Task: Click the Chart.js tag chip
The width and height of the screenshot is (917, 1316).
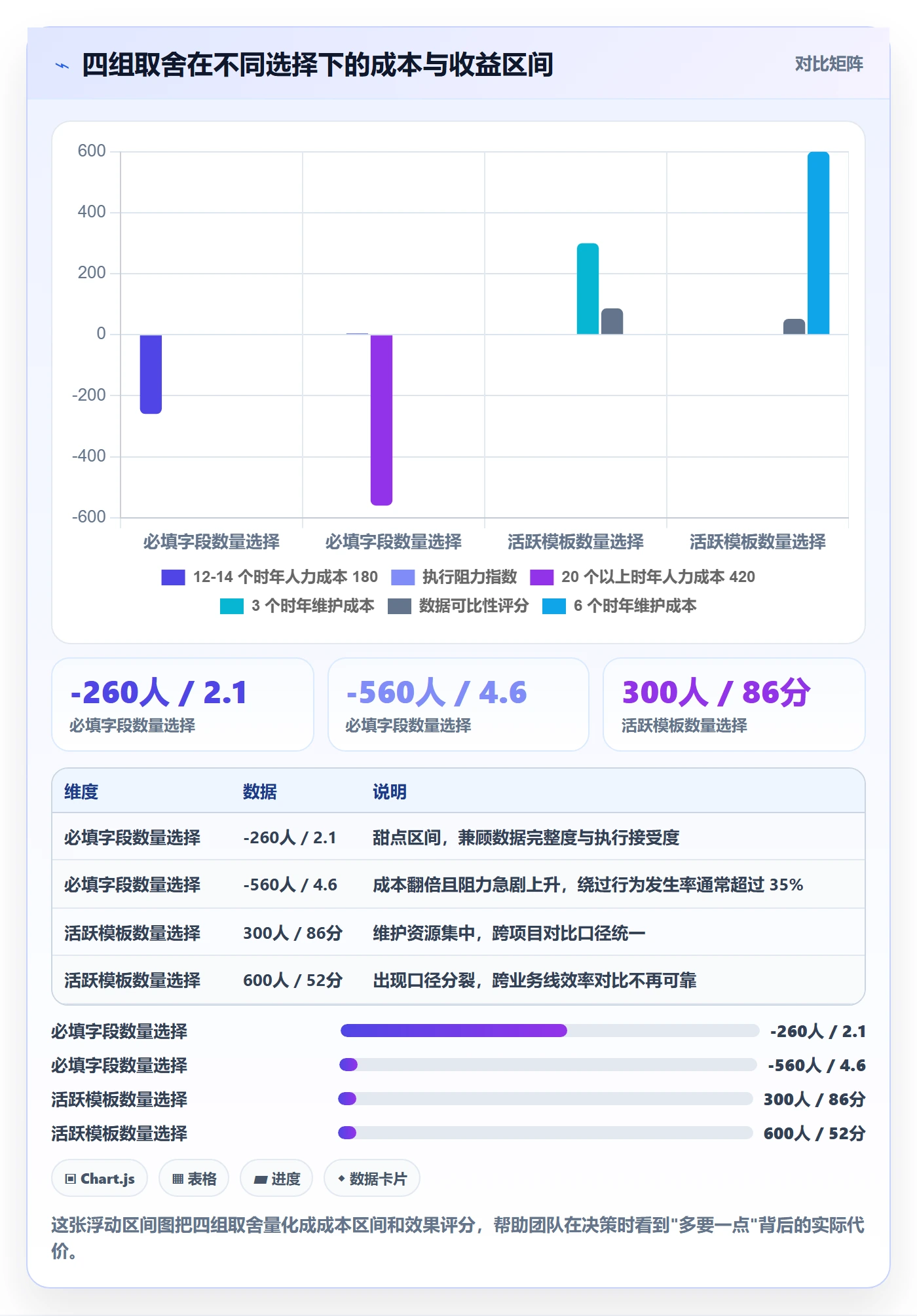Action: click(100, 1179)
